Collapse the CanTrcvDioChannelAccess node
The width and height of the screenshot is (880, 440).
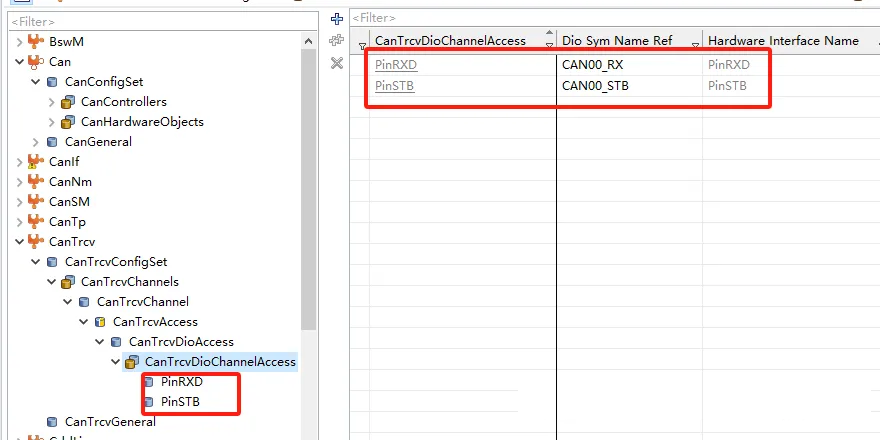tap(116, 362)
